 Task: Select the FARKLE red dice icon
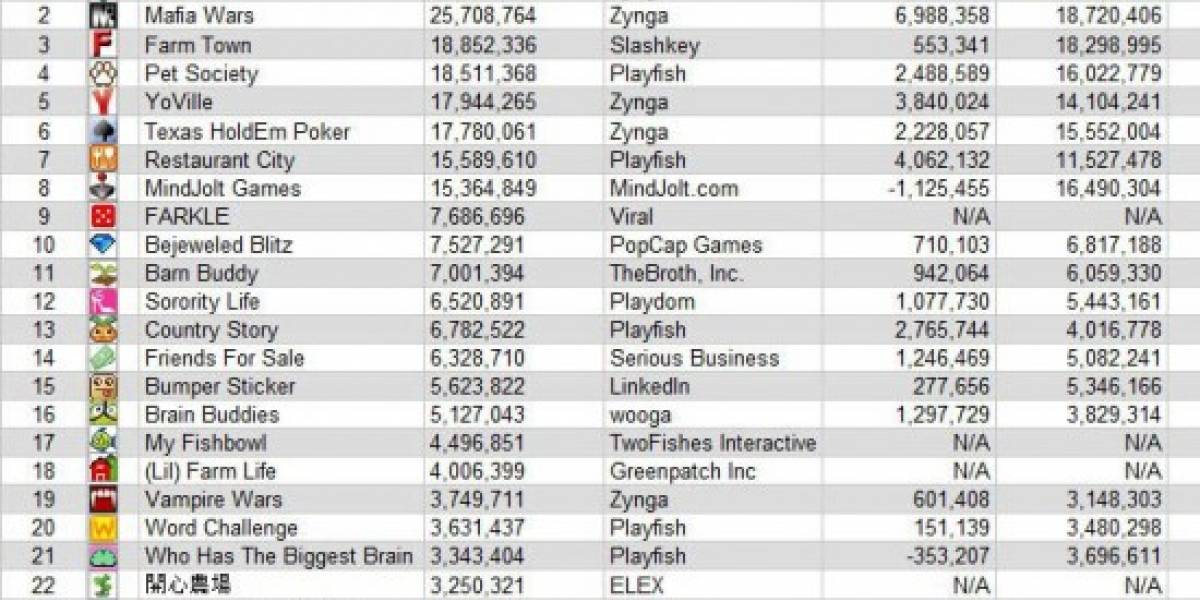click(x=103, y=216)
